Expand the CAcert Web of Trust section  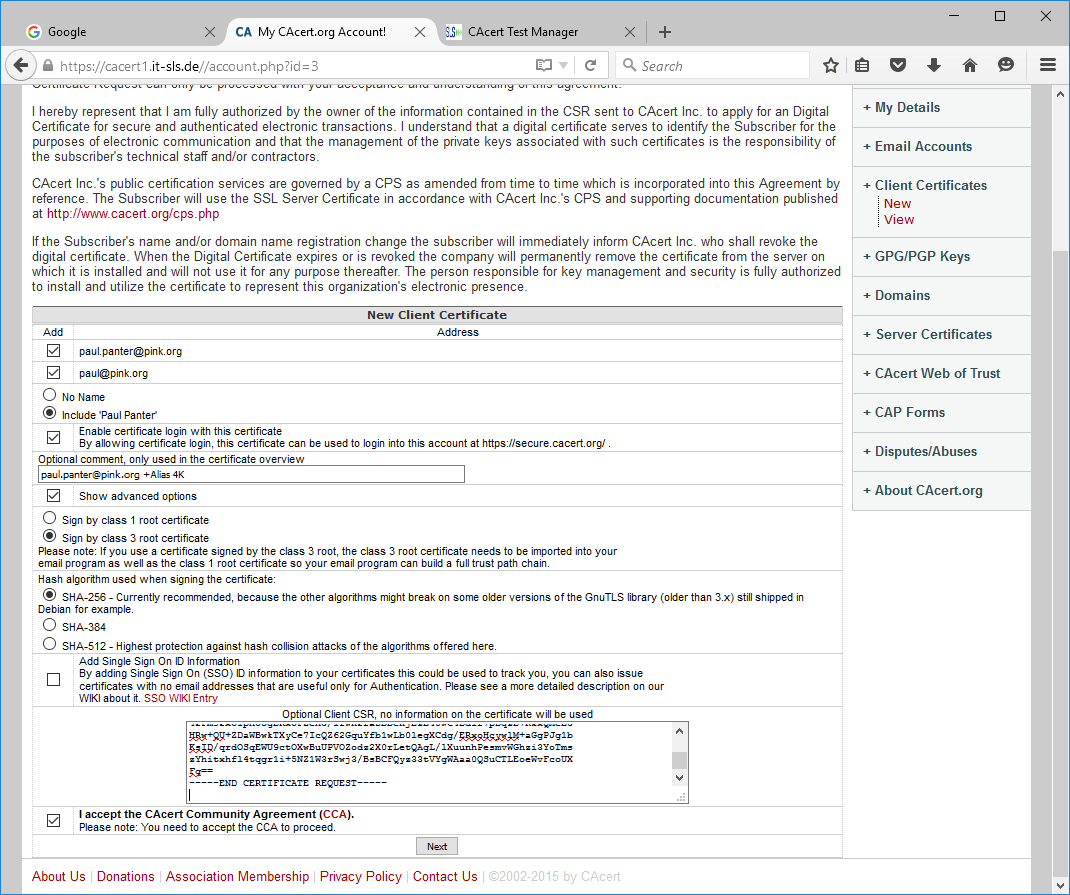937,373
